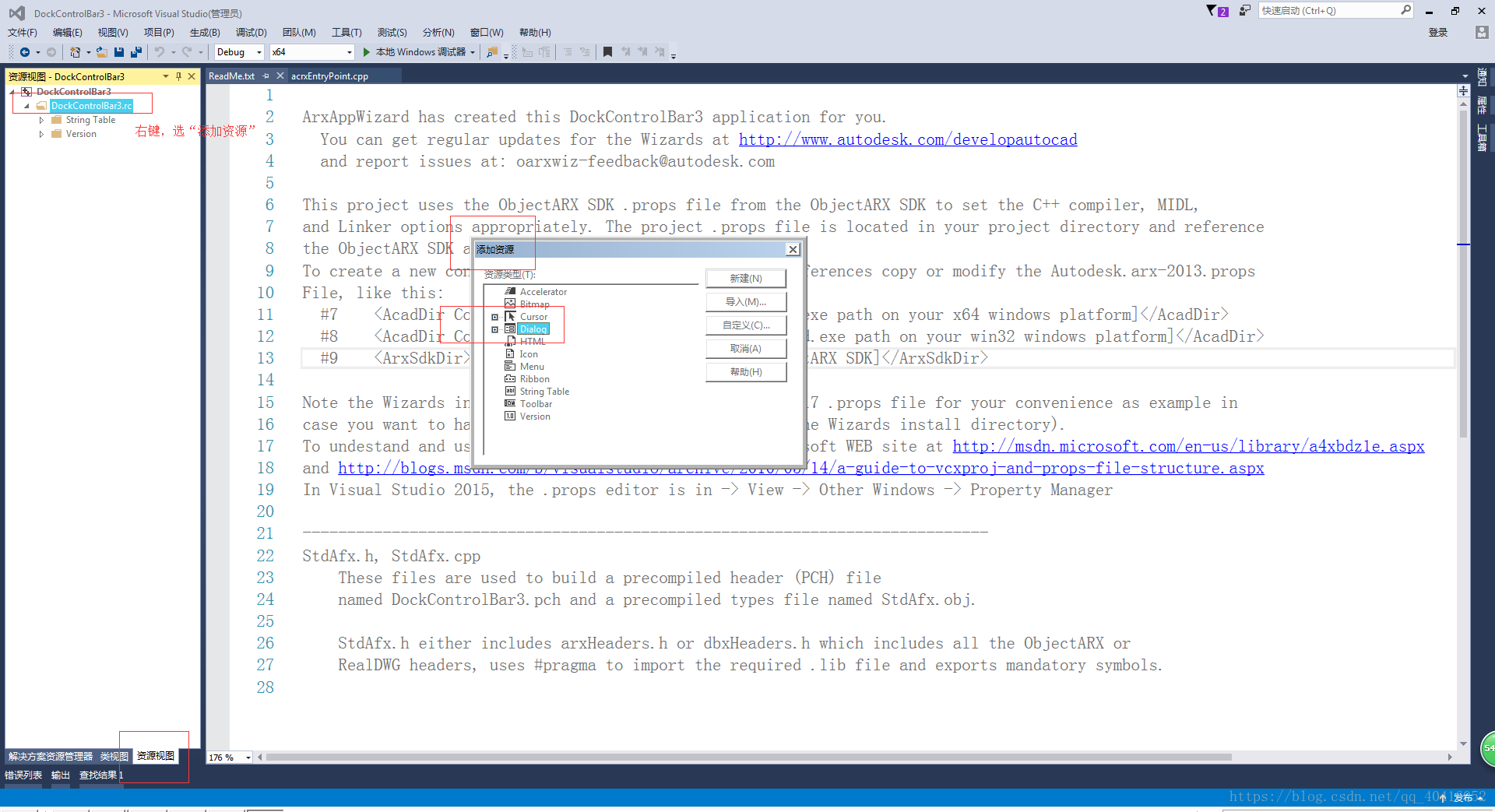Click the Ribbon resource type icon

[510, 378]
